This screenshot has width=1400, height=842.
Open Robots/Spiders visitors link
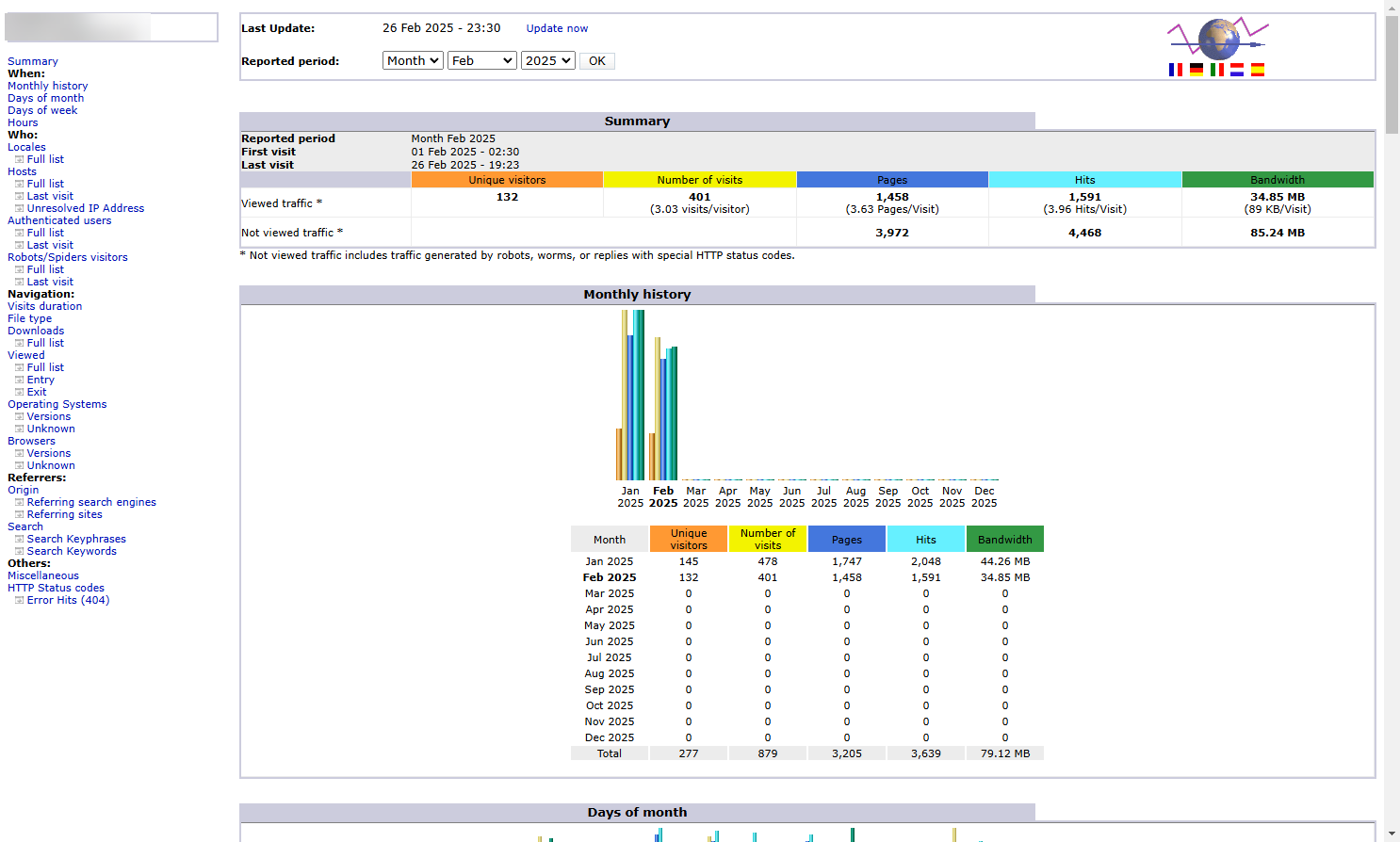click(x=68, y=257)
